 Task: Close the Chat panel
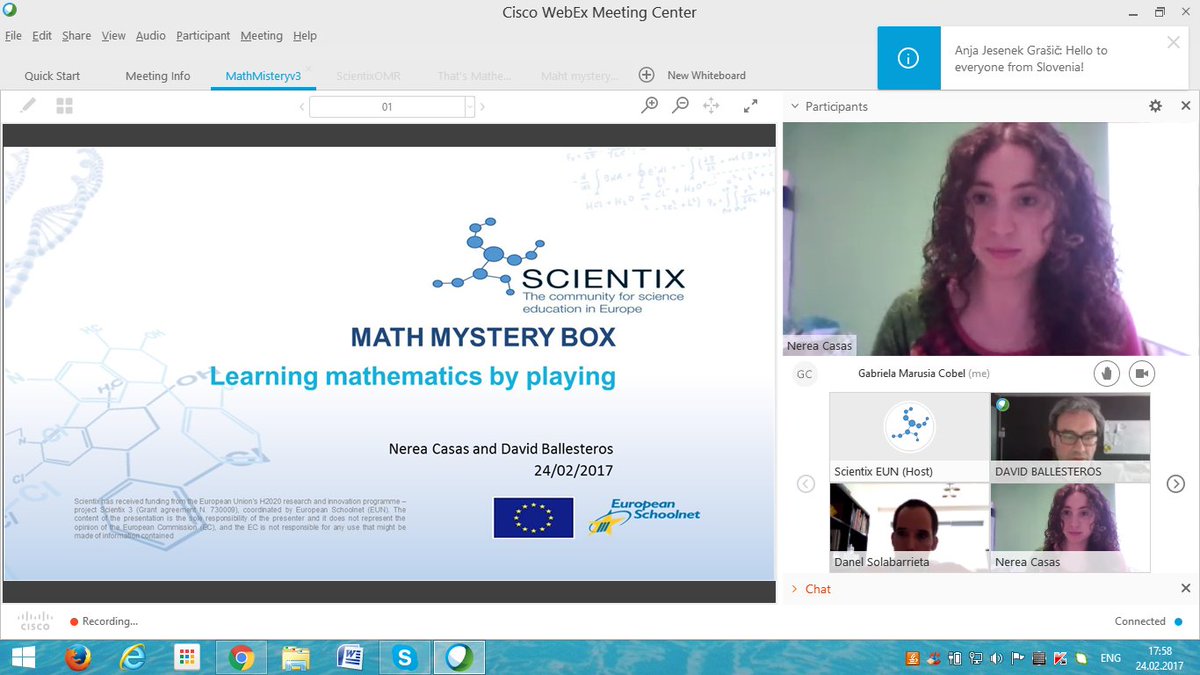tap(1185, 588)
